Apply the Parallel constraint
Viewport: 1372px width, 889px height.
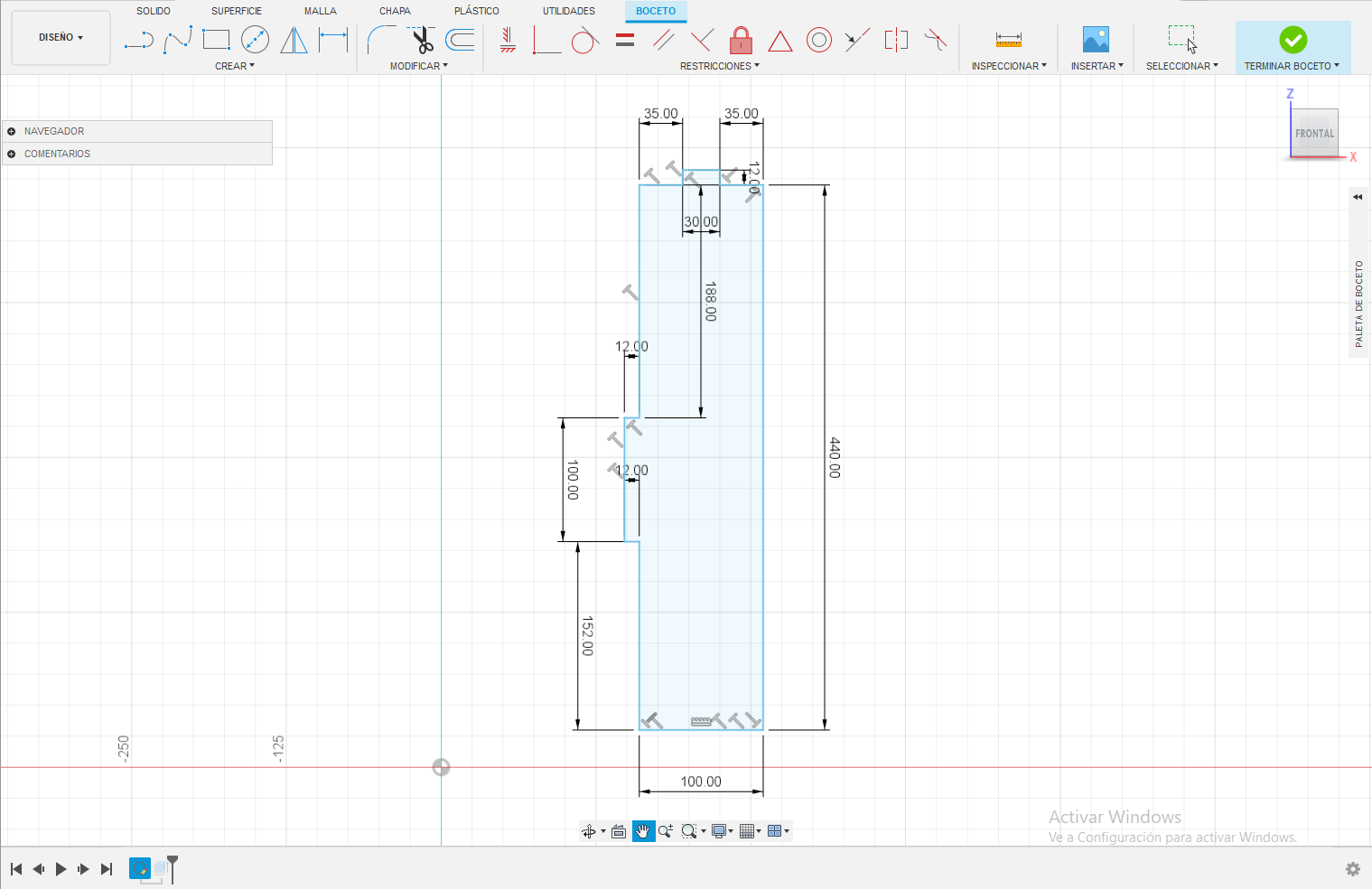click(663, 40)
